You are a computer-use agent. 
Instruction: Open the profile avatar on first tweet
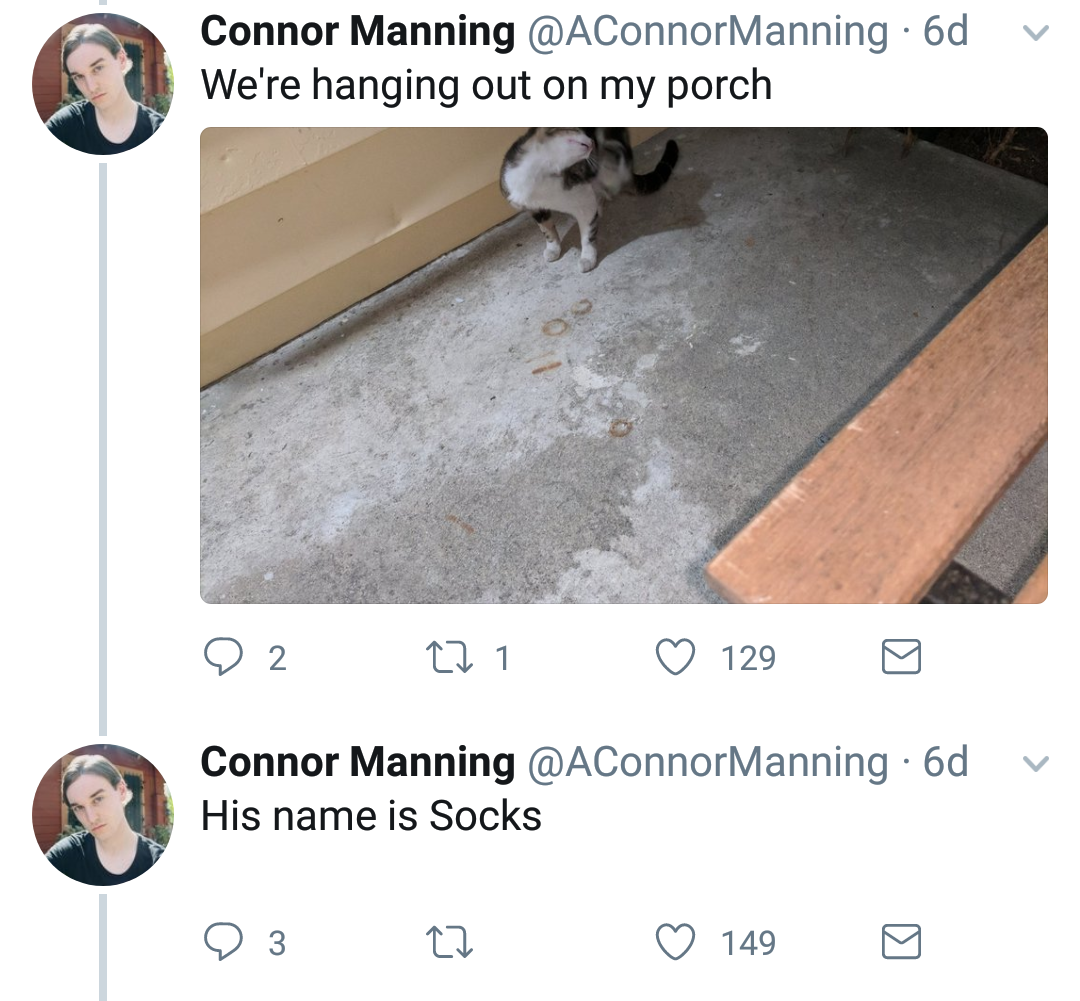(103, 84)
